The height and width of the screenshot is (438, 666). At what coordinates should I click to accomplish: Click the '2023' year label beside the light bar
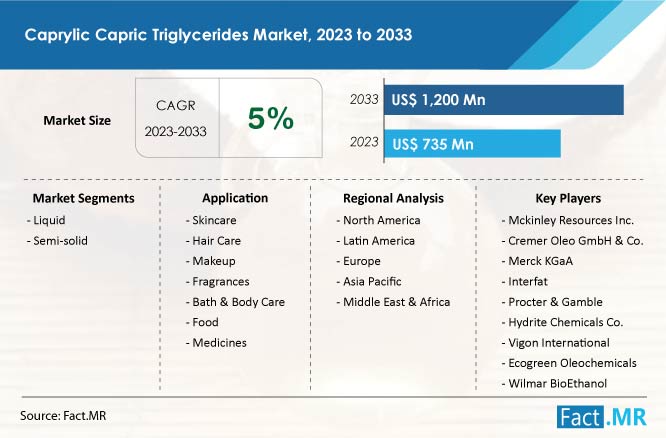pos(364,142)
